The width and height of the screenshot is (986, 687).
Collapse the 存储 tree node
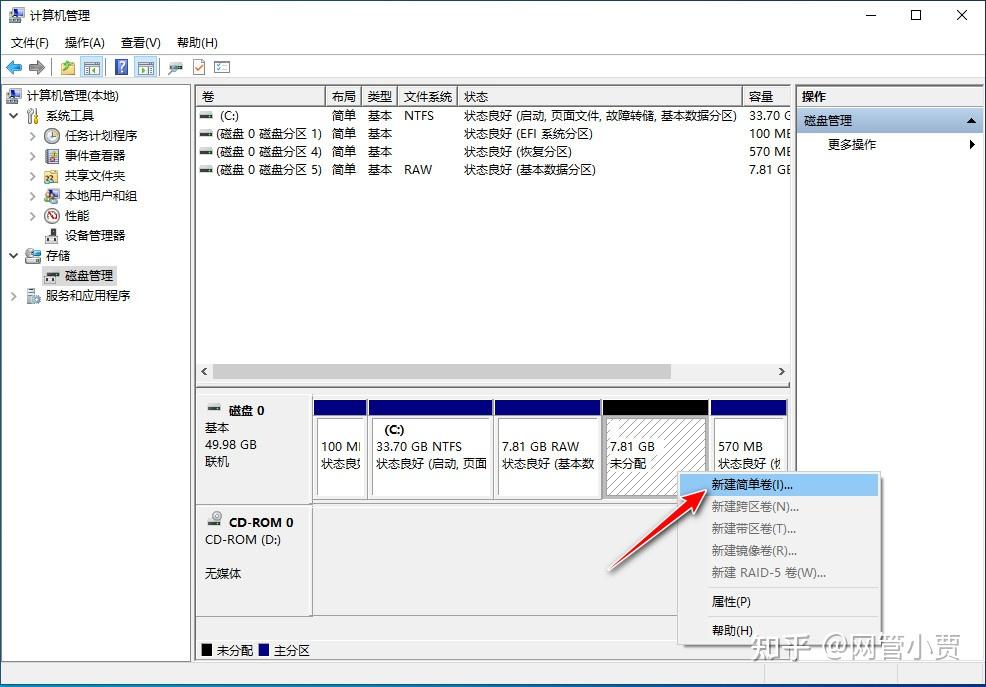click(14, 255)
